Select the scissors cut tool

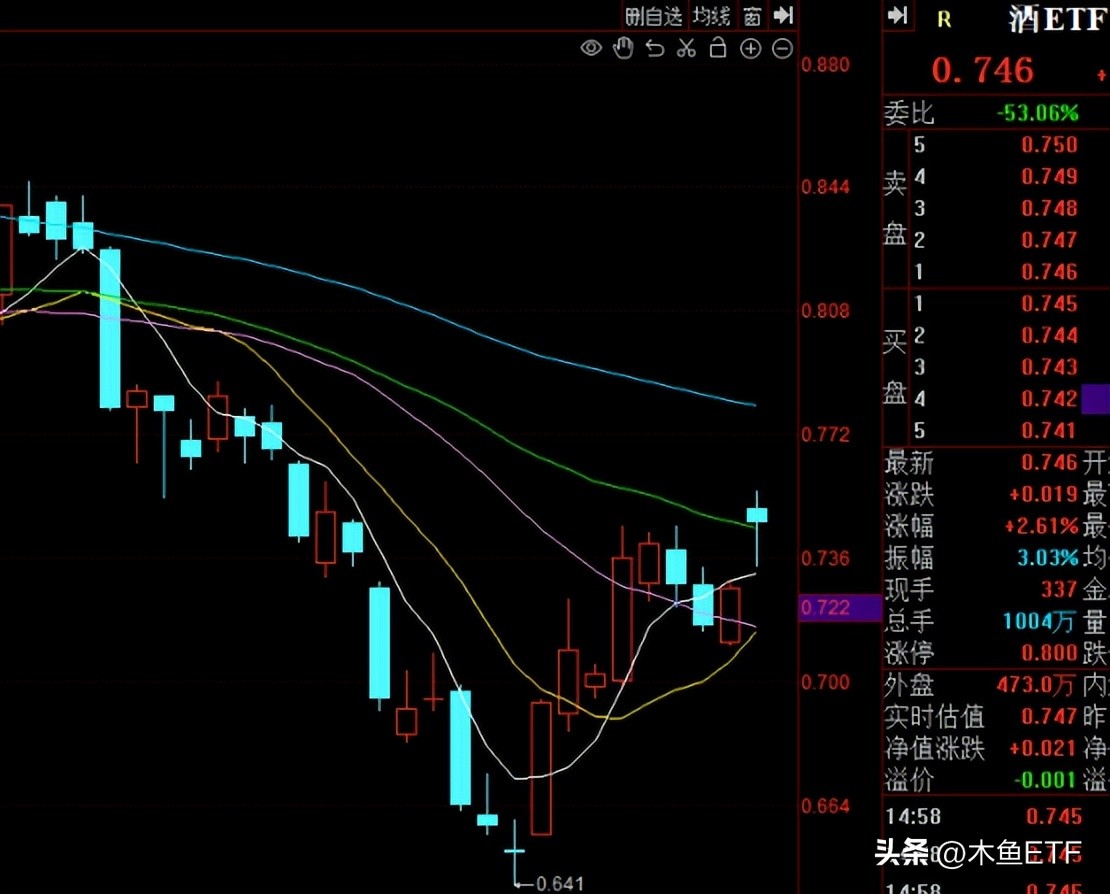point(686,48)
